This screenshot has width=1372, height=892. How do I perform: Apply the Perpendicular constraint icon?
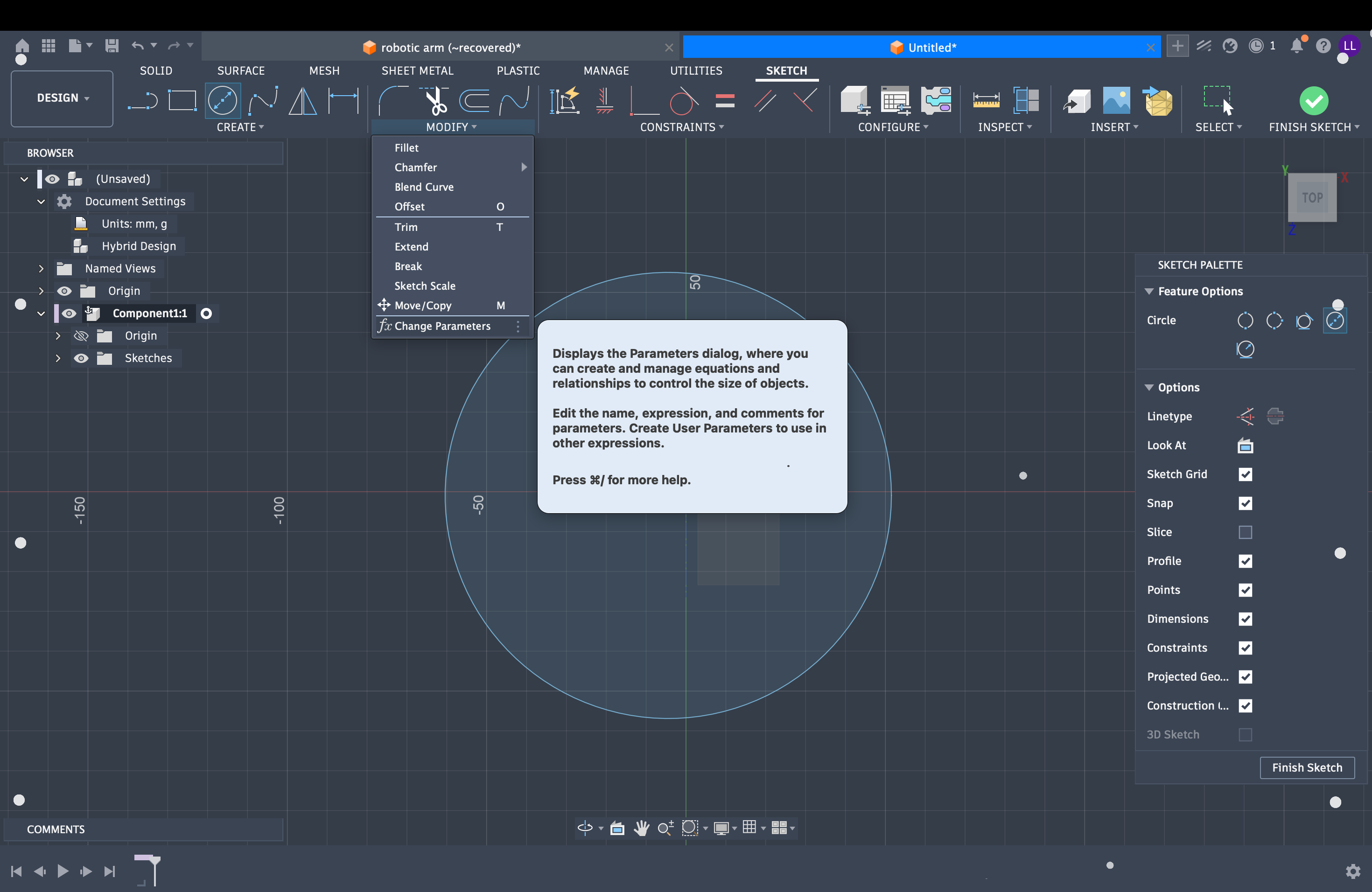(805, 101)
